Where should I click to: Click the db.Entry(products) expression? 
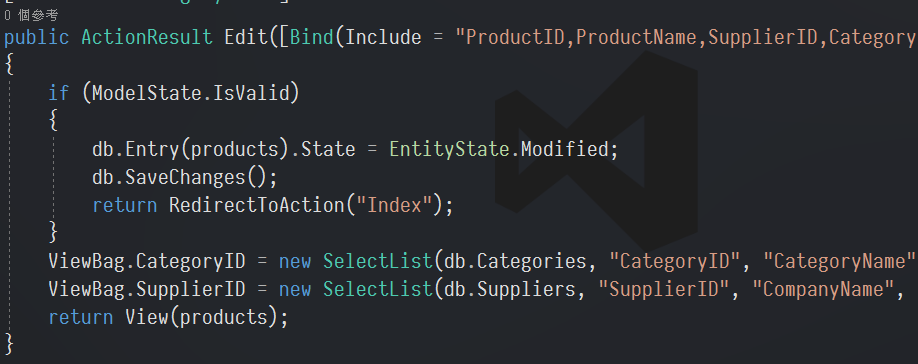click(191, 149)
